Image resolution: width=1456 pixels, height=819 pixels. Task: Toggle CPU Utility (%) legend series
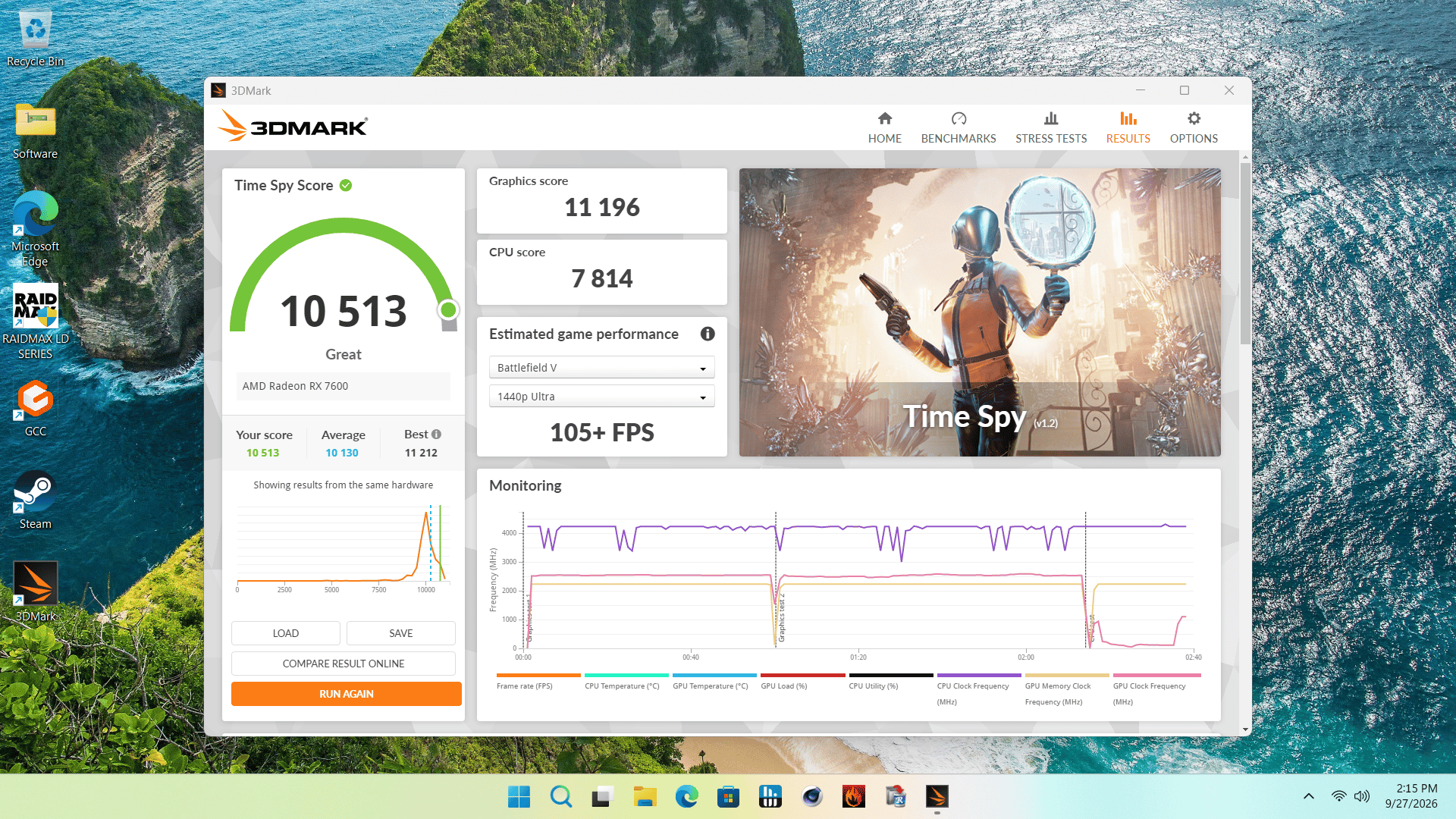[x=891, y=681]
